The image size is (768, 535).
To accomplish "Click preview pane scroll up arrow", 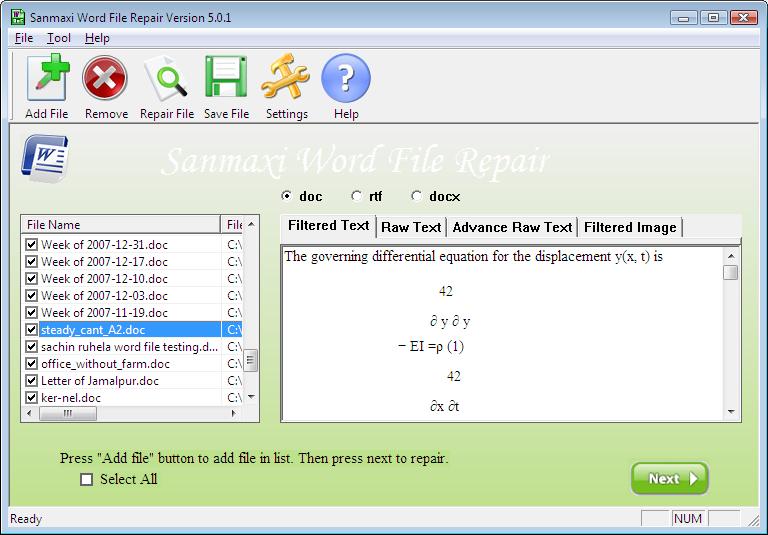I will 731,256.
